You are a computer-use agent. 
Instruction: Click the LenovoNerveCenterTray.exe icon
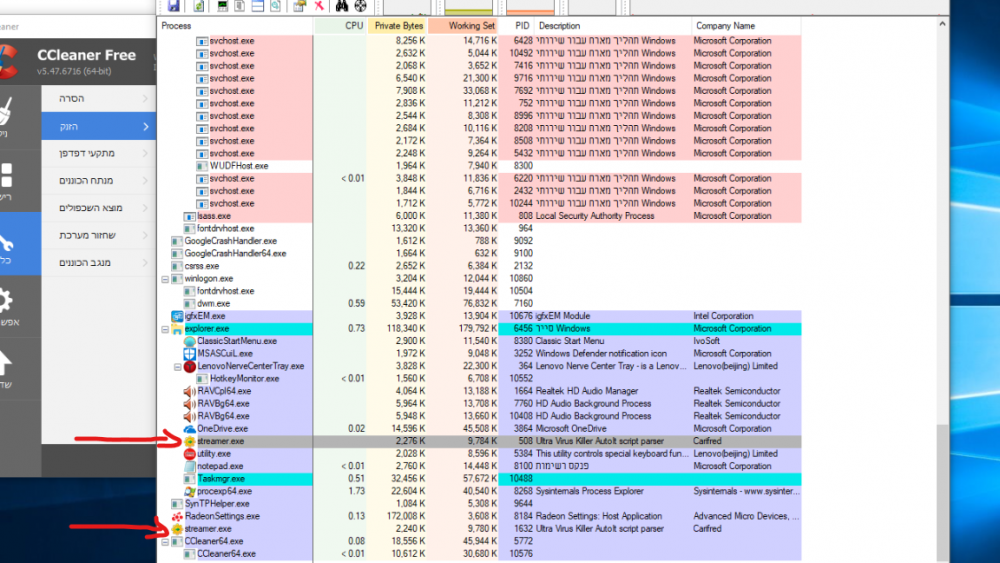[x=189, y=367]
